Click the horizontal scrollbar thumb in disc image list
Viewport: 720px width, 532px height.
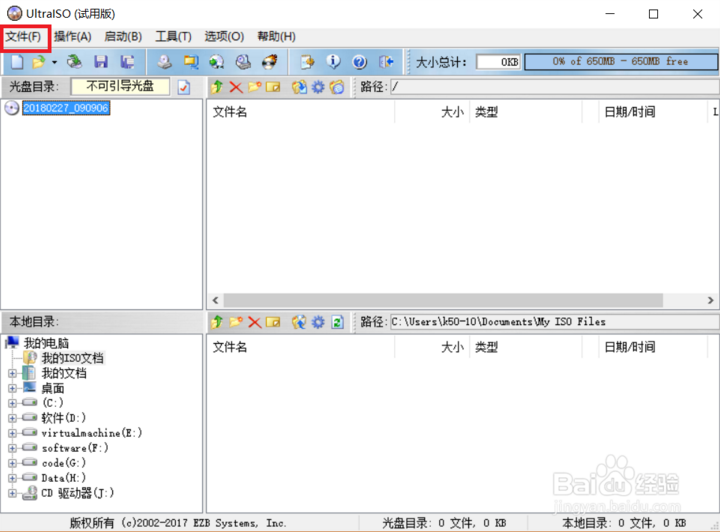443,300
